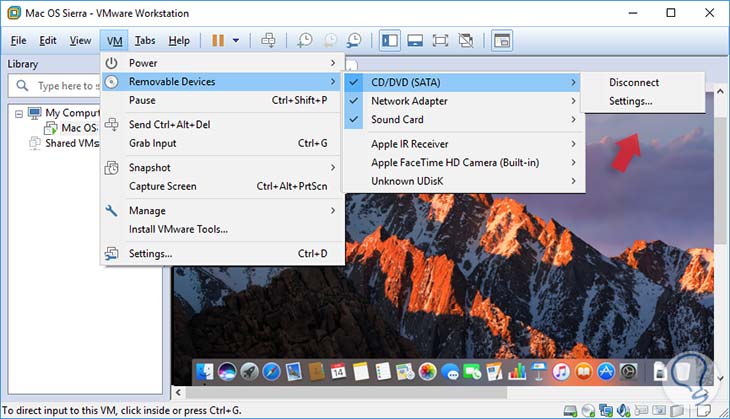Open Safari from the dock

271,372
